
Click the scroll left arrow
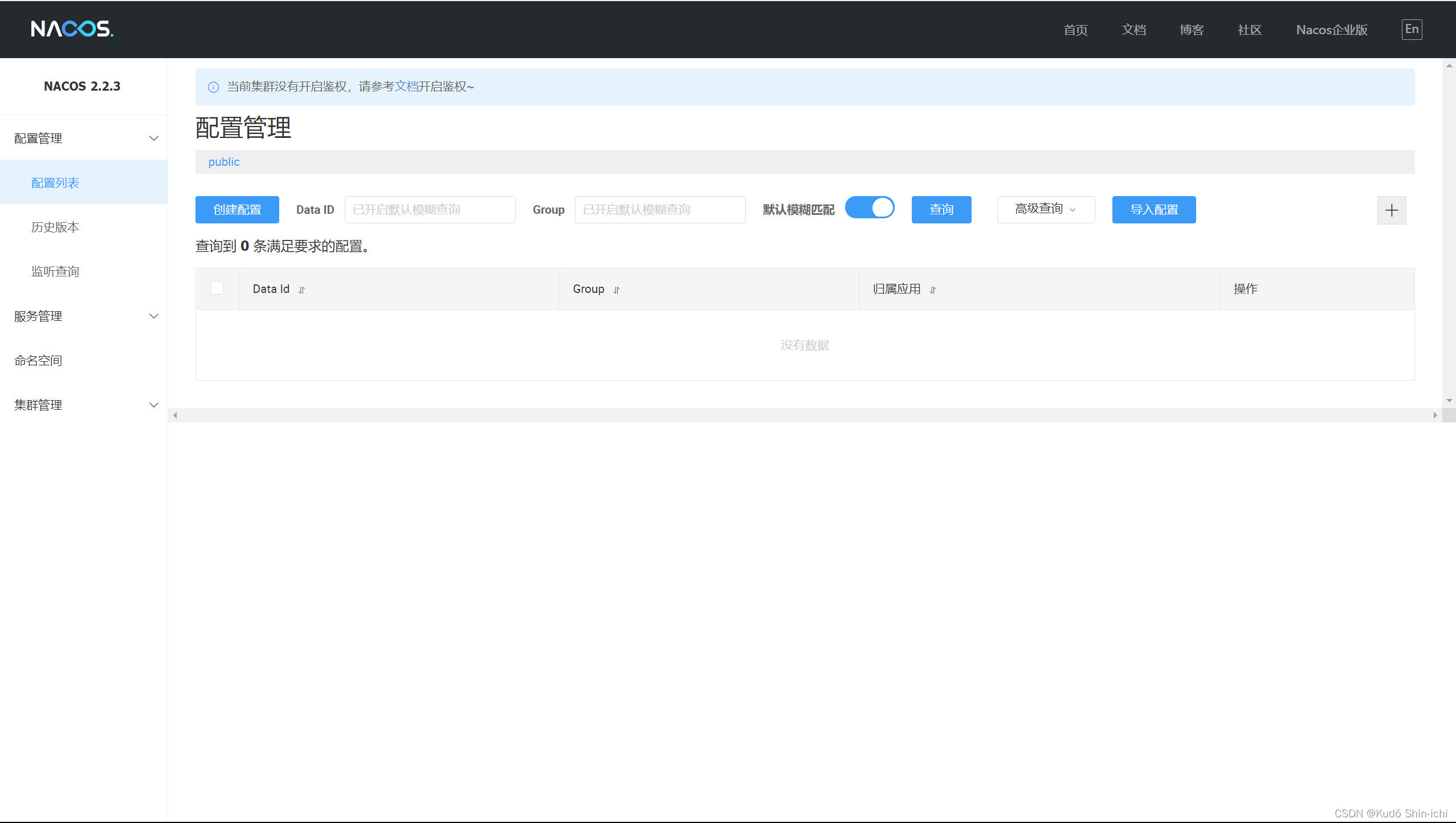(175, 415)
